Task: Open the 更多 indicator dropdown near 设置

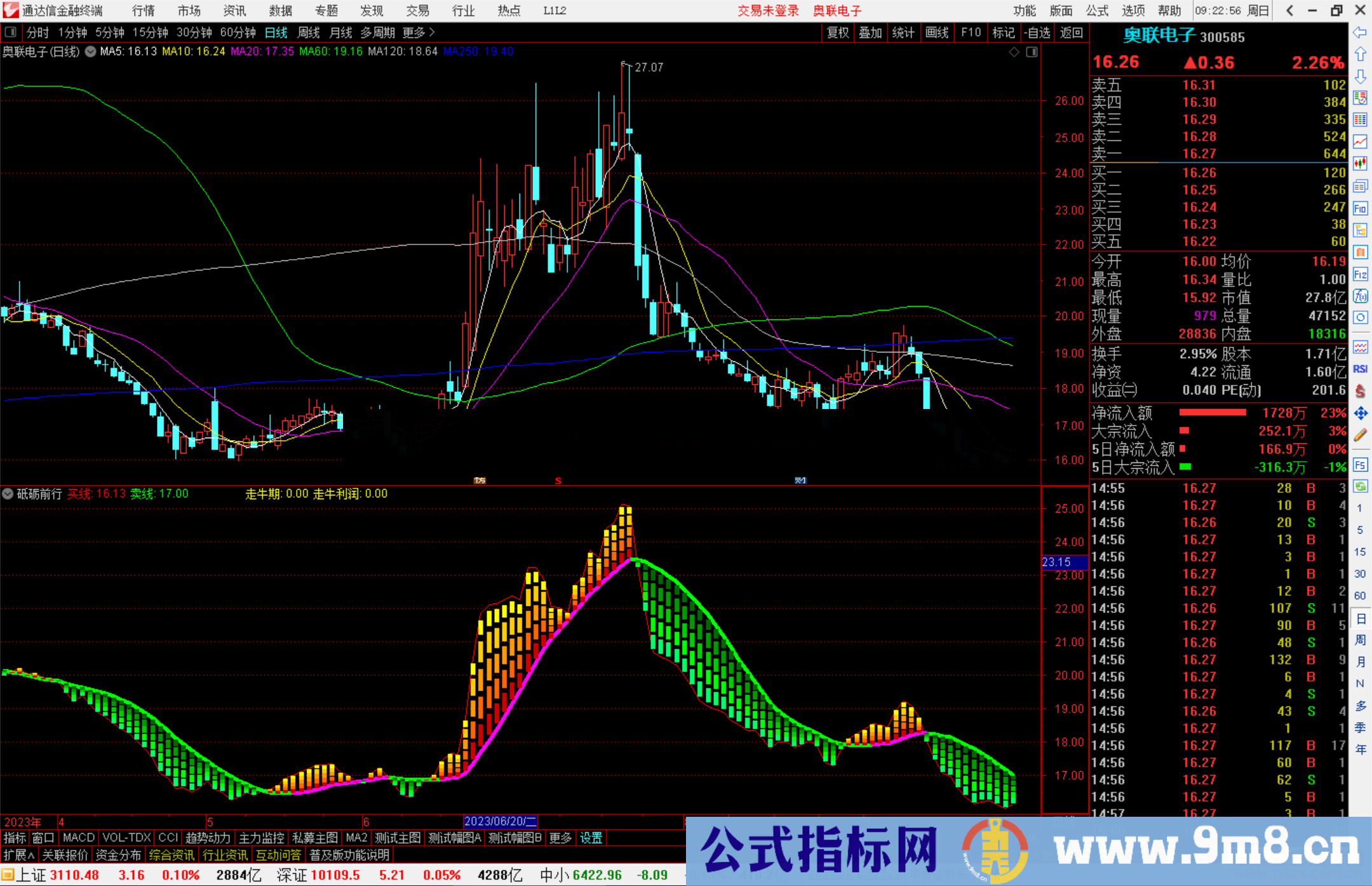Action: pyautogui.click(x=560, y=838)
